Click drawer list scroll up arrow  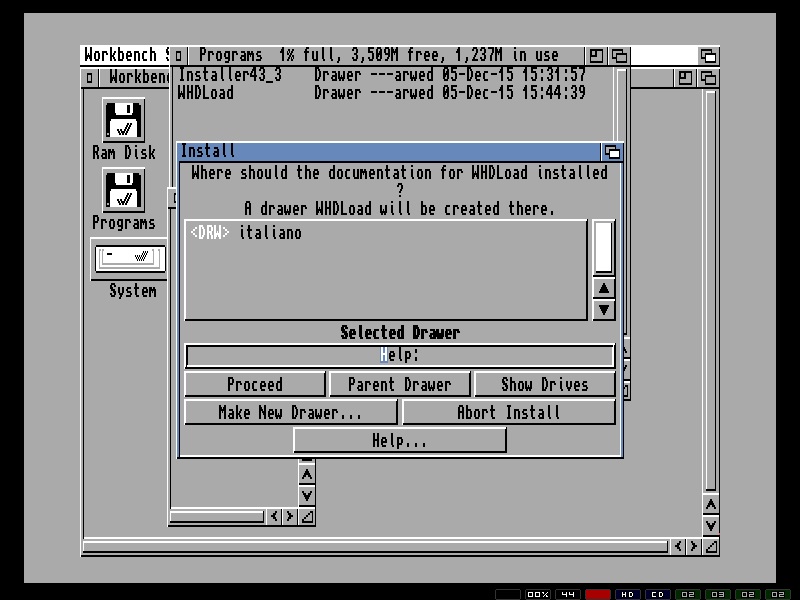604,288
